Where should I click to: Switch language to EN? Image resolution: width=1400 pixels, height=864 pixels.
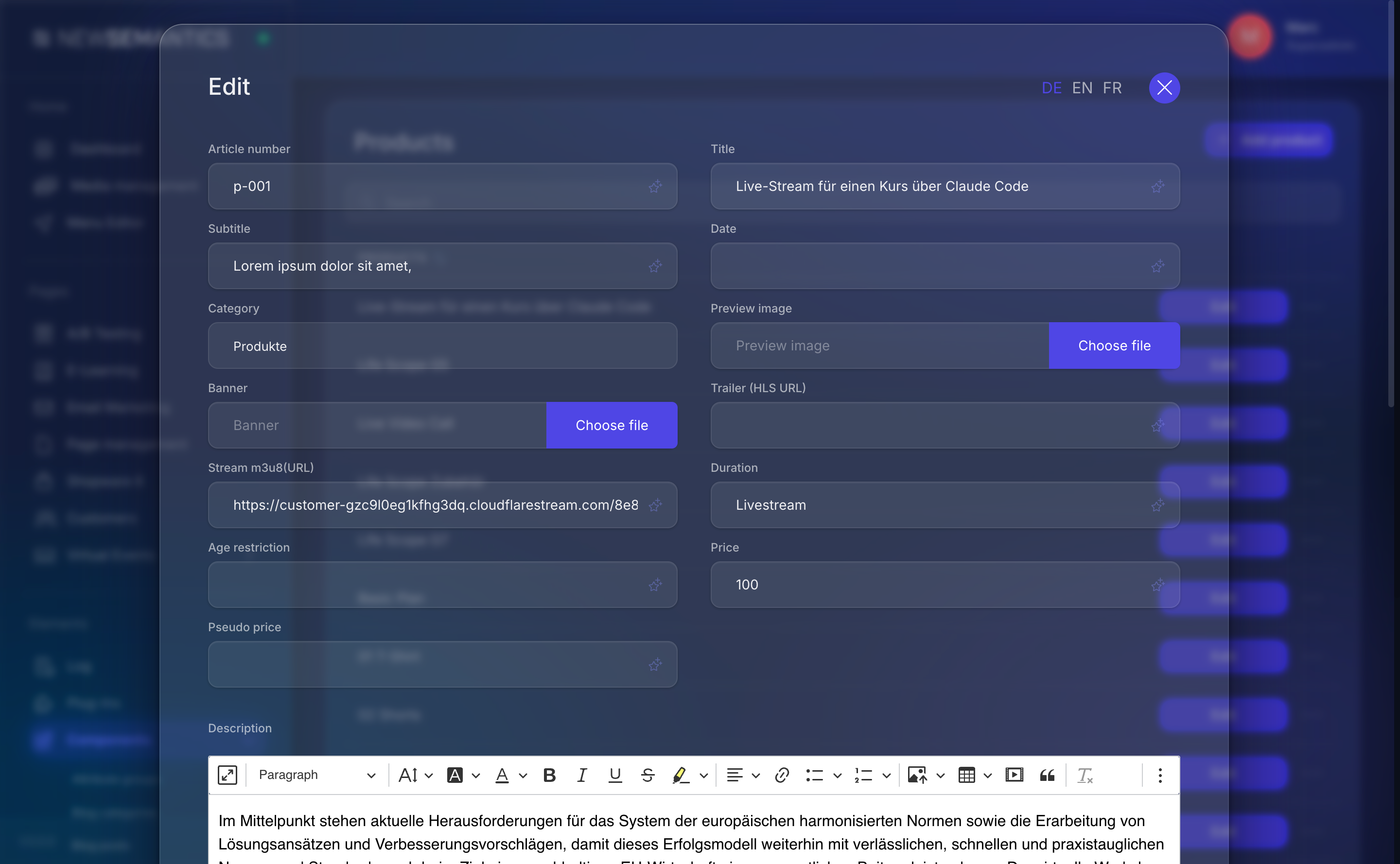point(1082,87)
